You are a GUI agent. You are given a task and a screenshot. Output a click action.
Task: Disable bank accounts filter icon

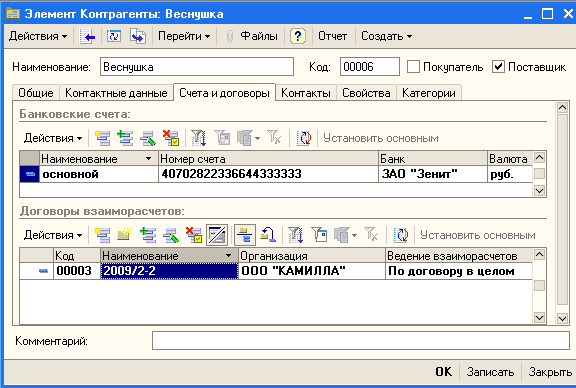(x=274, y=138)
